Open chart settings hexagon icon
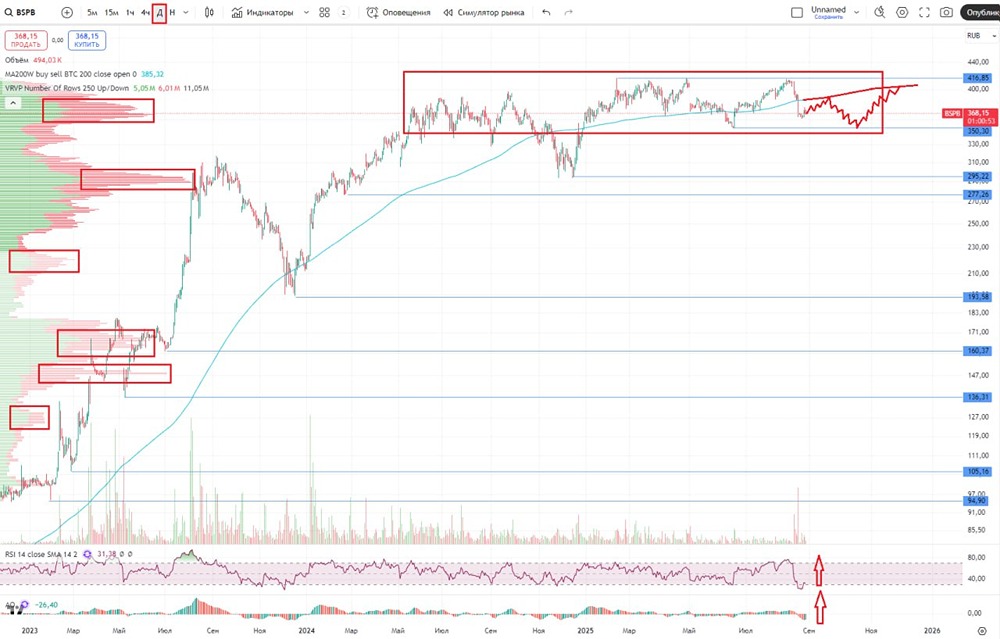Viewport: 1000px width, 639px height. [902, 12]
